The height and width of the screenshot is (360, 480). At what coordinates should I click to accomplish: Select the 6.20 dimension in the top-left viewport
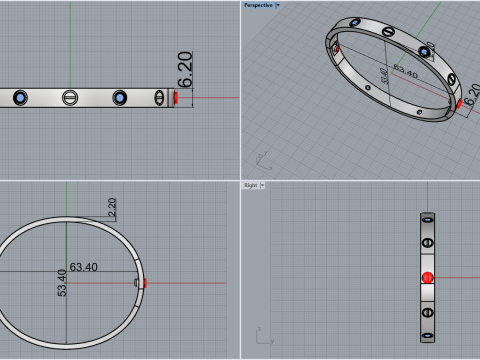pyautogui.click(x=185, y=69)
